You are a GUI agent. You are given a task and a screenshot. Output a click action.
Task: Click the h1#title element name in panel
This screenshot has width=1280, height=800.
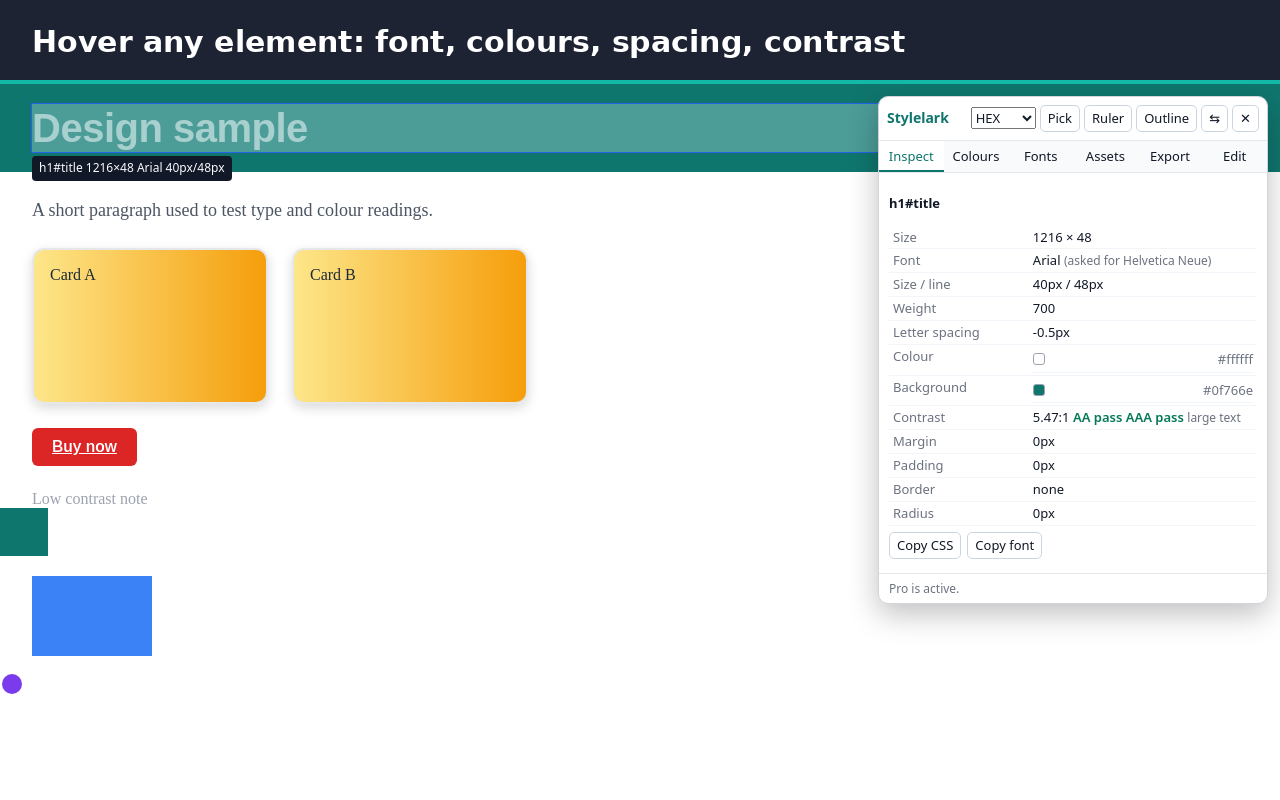(914, 203)
